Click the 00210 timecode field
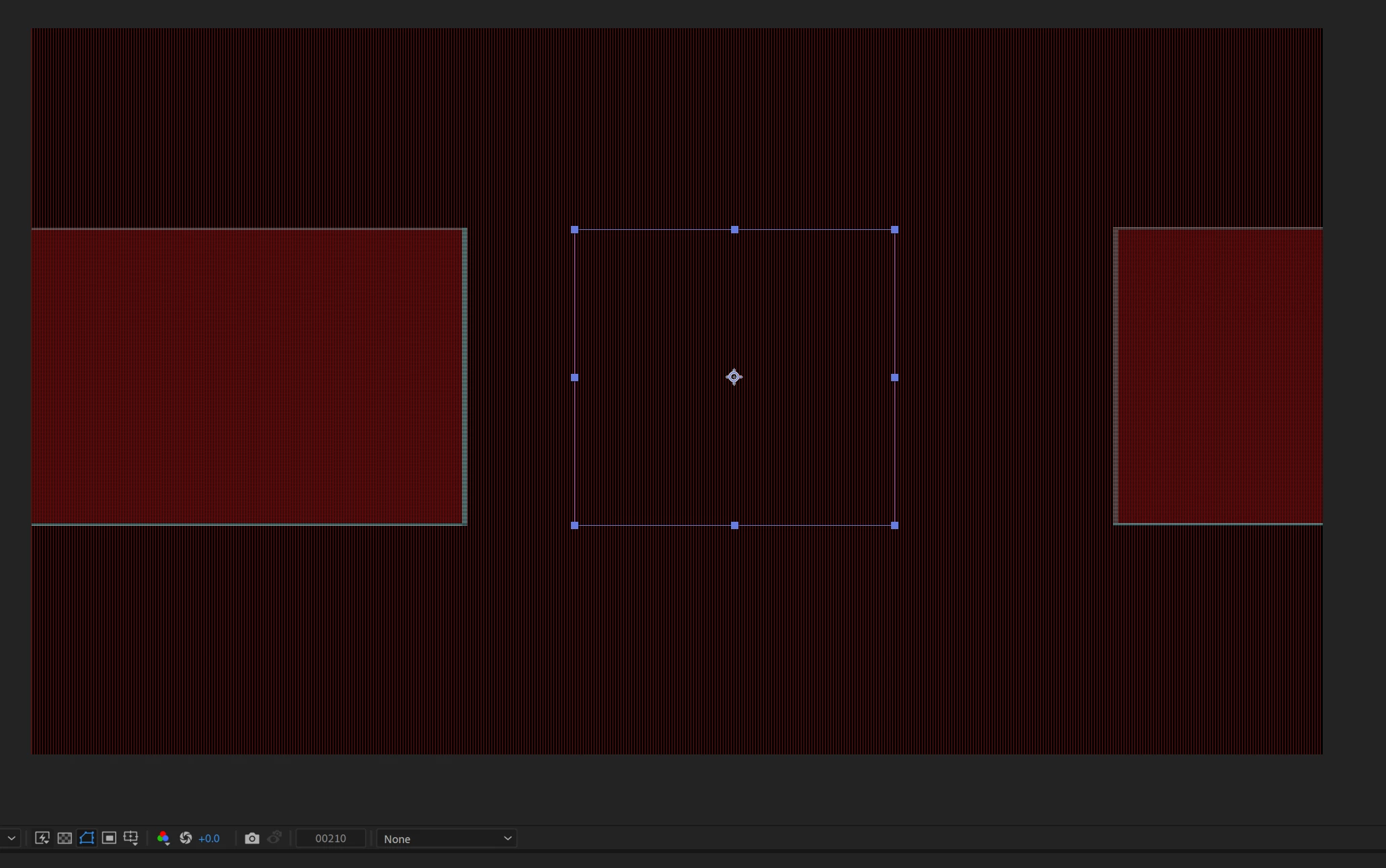Viewport: 1386px width, 868px height. tap(330, 838)
